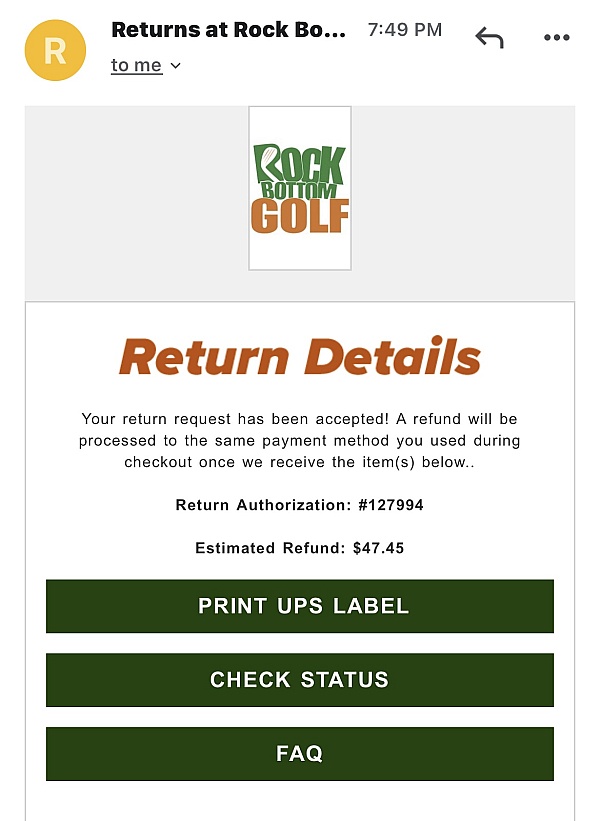Expand recipient details via "to me" chevron
The width and height of the screenshot is (600, 821).
[176, 66]
